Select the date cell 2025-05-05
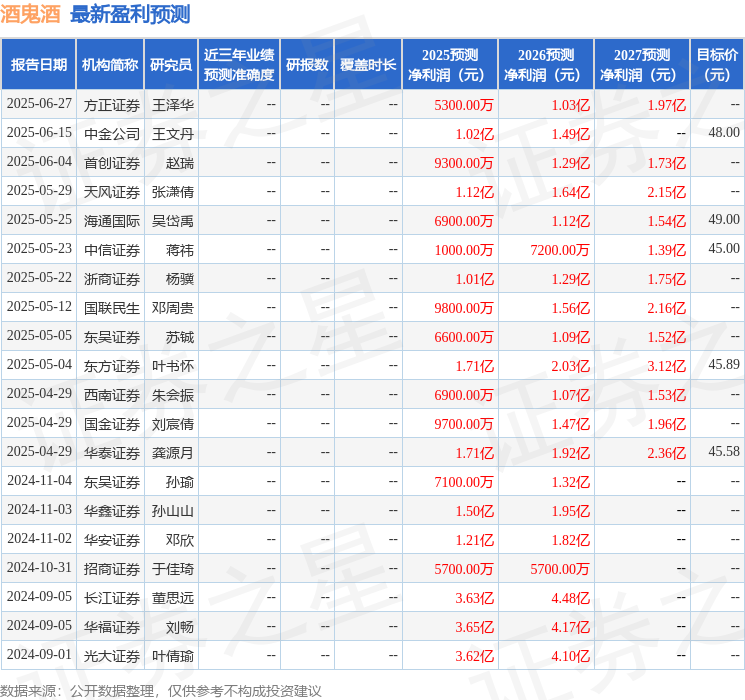The height and width of the screenshot is (700, 745). tap(39, 336)
